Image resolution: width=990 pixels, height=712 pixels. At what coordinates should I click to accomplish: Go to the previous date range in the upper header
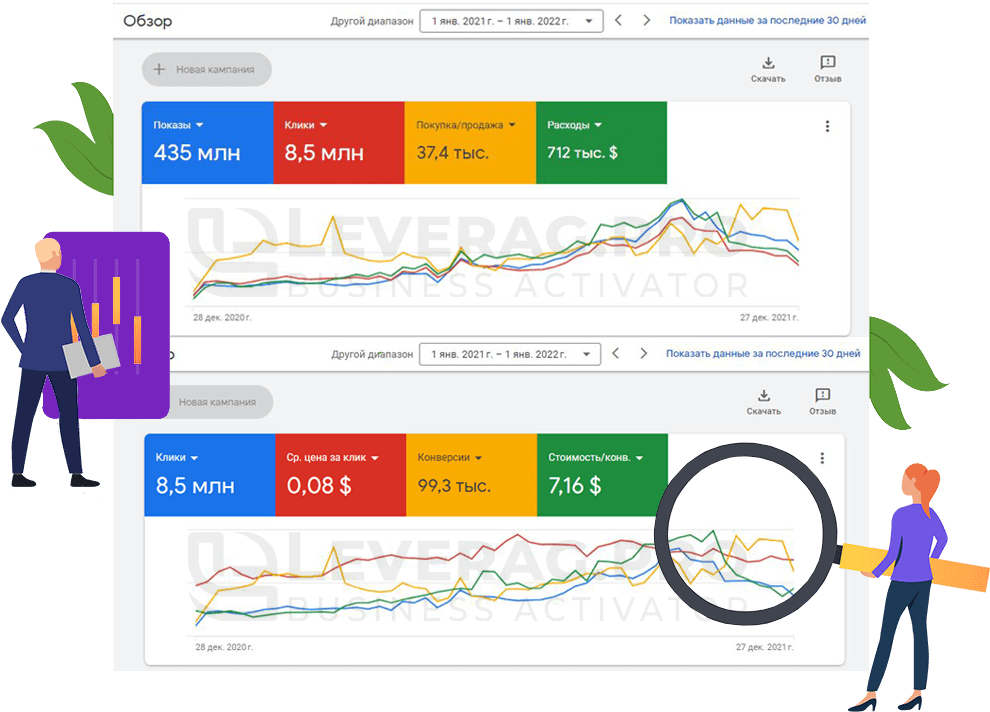tap(618, 20)
